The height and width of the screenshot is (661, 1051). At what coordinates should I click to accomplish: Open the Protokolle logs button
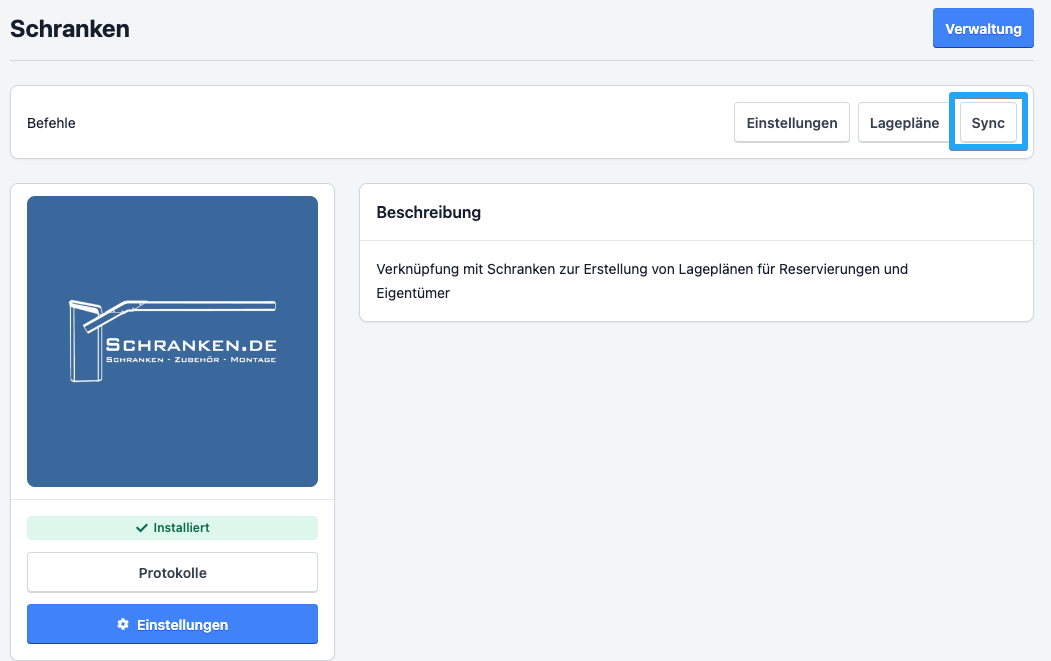(172, 573)
